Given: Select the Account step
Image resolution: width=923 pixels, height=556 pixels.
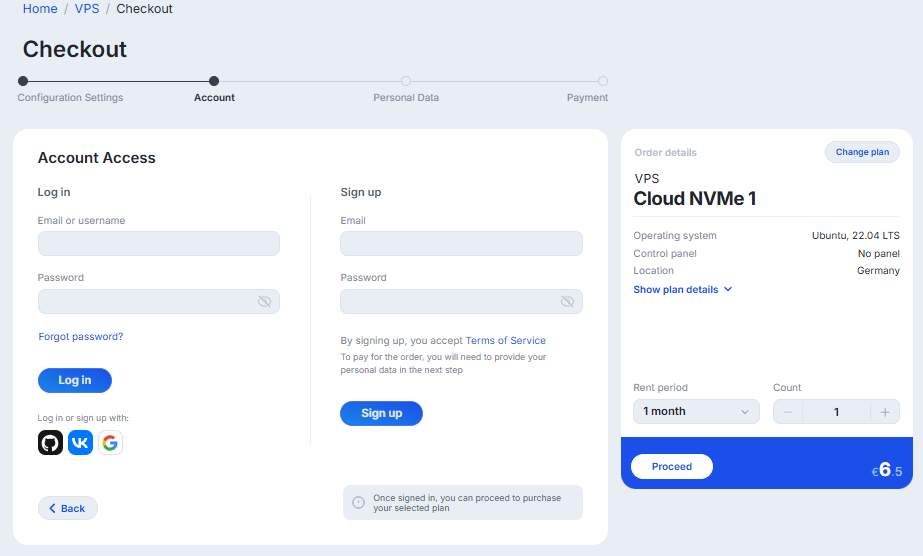Looking at the screenshot, I should tap(214, 98).
